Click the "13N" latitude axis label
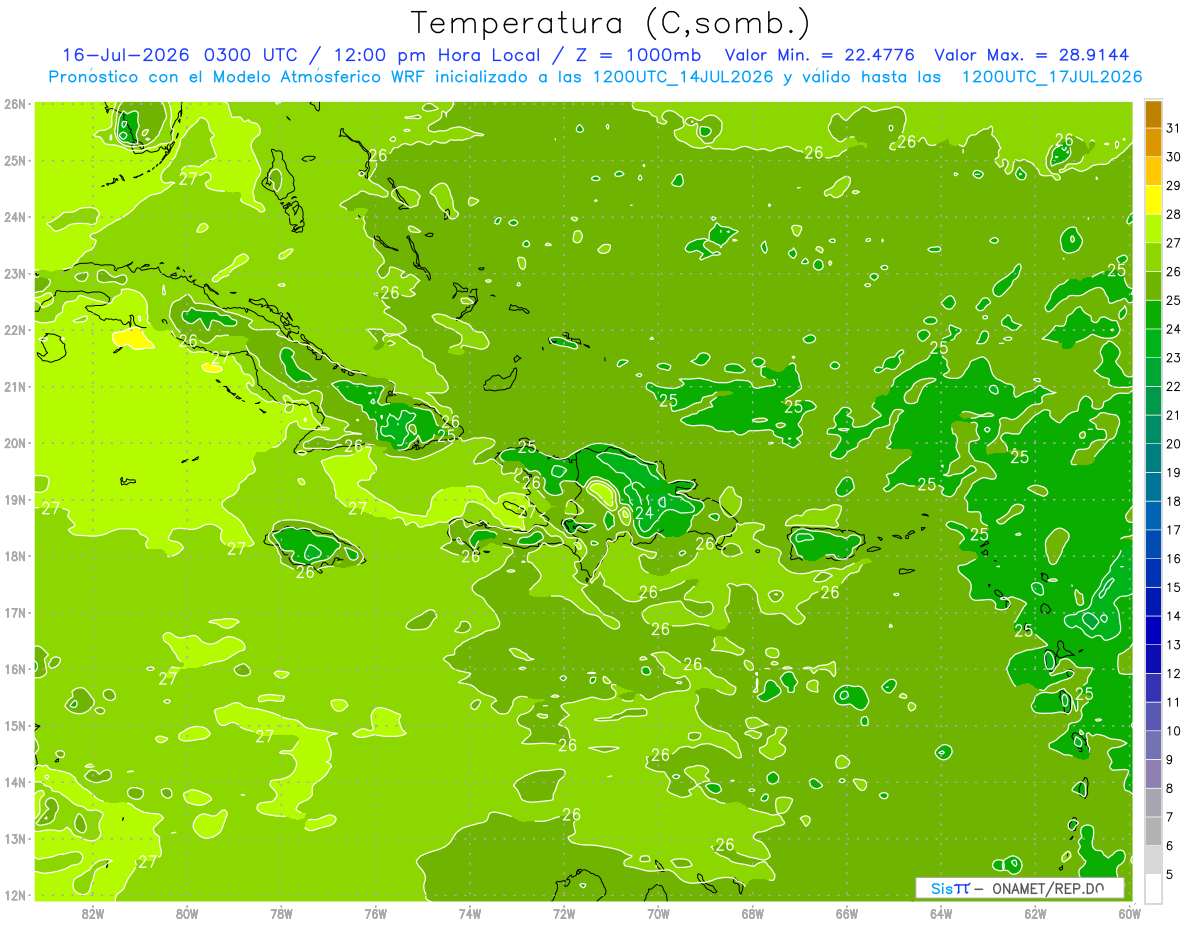This screenshot has height=927, width=1200. pos(15,838)
